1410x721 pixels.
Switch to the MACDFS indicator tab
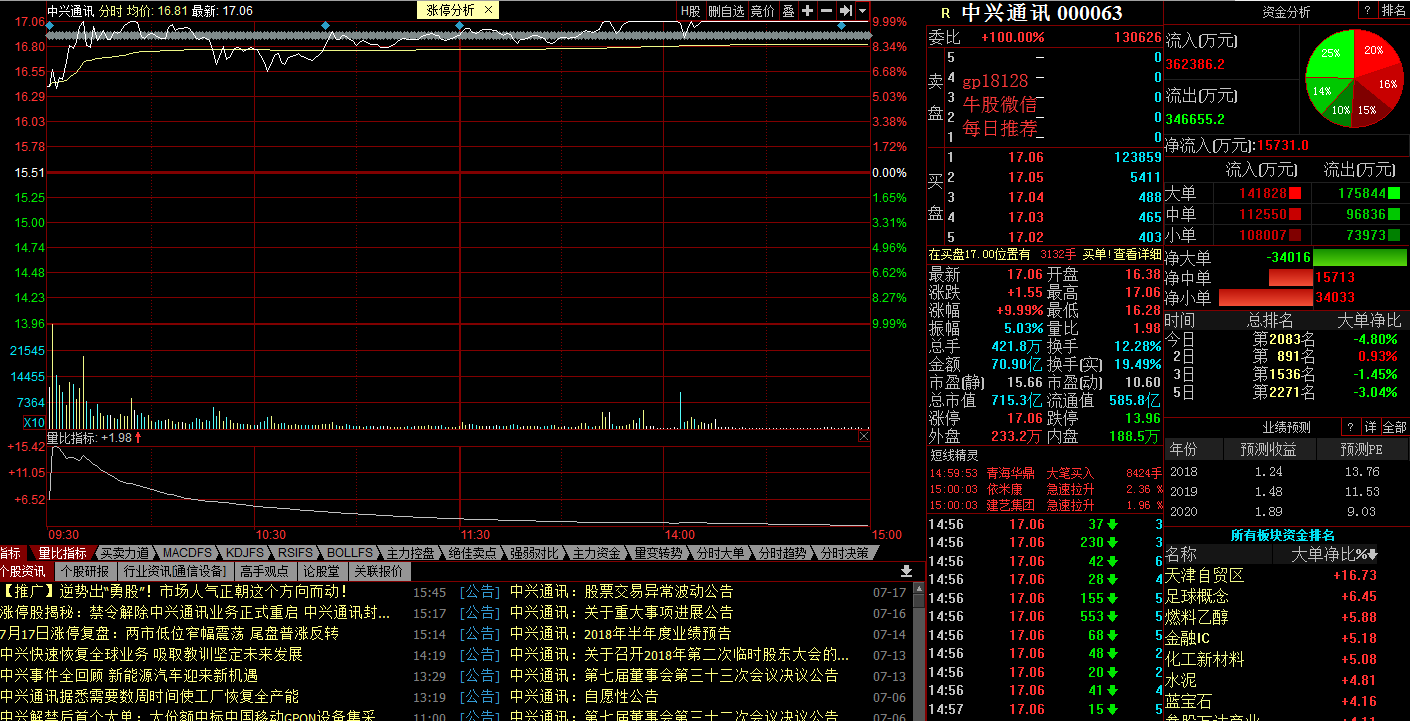(x=187, y=553)
